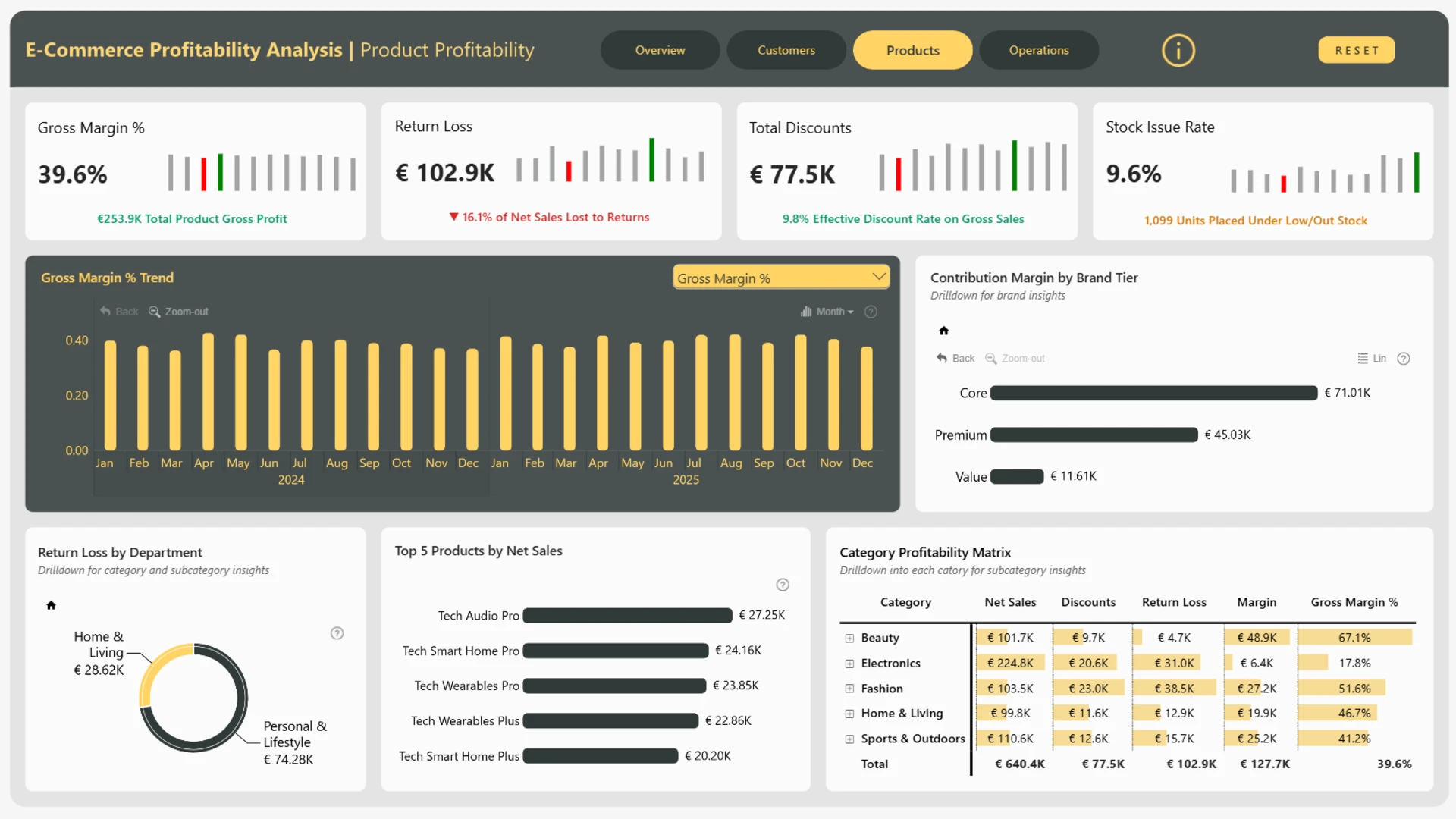Click the € 102.9K Return Loss value
The width and height of the screenshot is (1456, 819).
point(444,173)
